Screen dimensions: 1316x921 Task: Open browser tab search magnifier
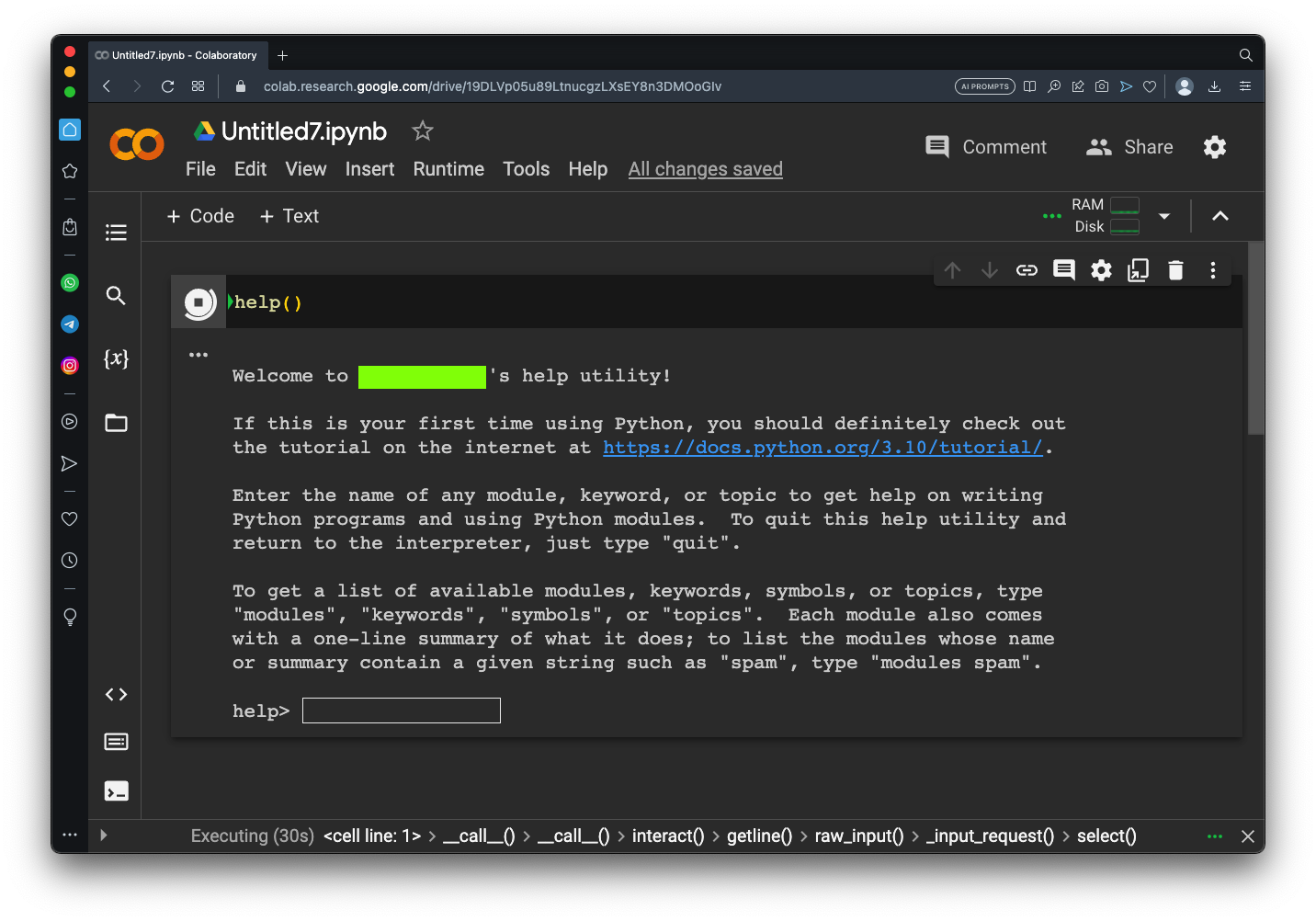[x=1246, y=55]
